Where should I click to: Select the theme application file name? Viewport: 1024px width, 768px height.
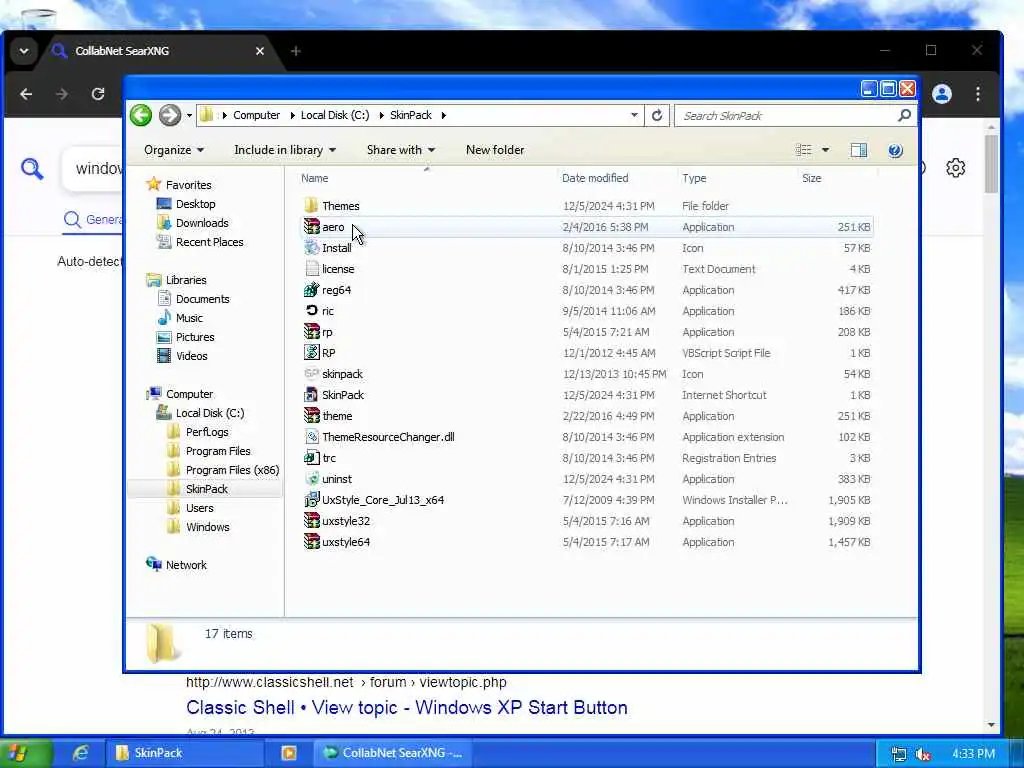coord(337,416)
